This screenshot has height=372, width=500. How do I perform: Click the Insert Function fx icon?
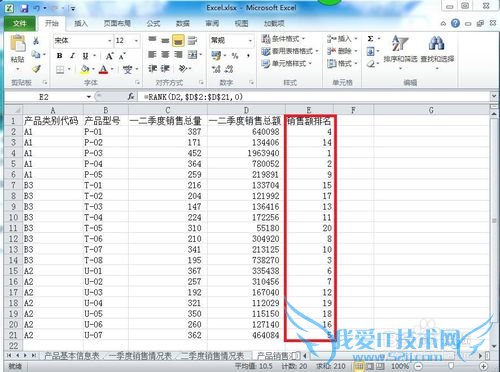click(x=131, y=97)
